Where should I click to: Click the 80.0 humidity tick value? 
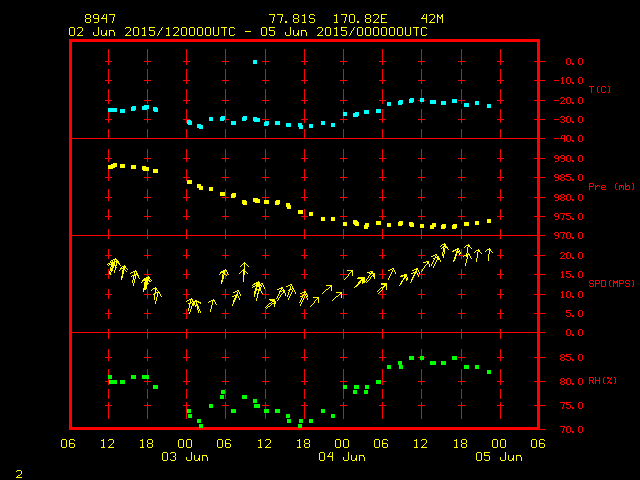[571, 382]
